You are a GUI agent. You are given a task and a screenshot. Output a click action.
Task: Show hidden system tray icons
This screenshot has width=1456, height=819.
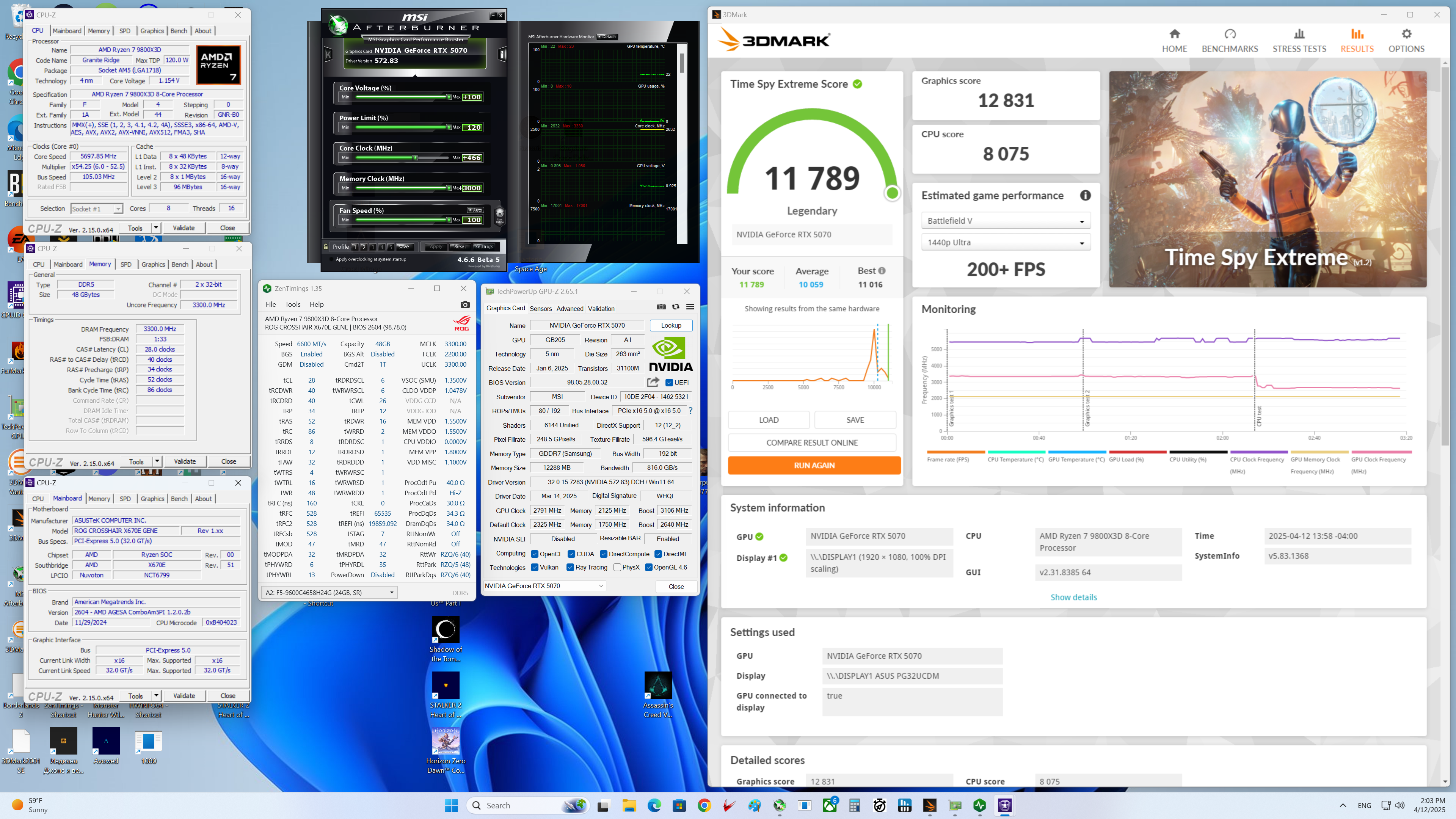point(1343,805)
